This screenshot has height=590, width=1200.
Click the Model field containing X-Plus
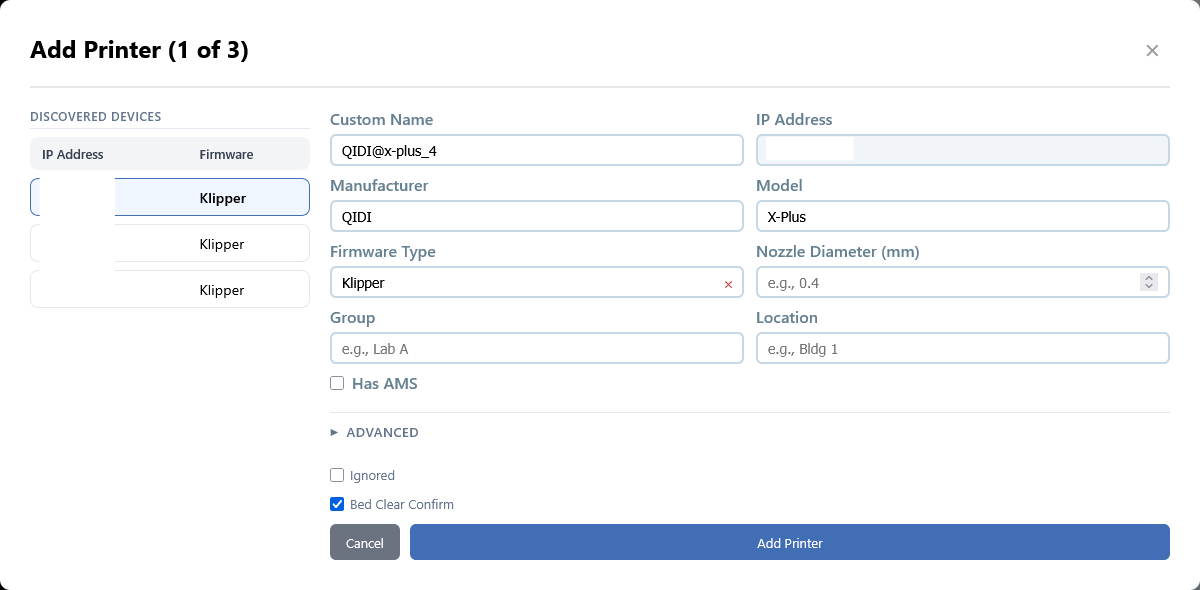(962, 216)
